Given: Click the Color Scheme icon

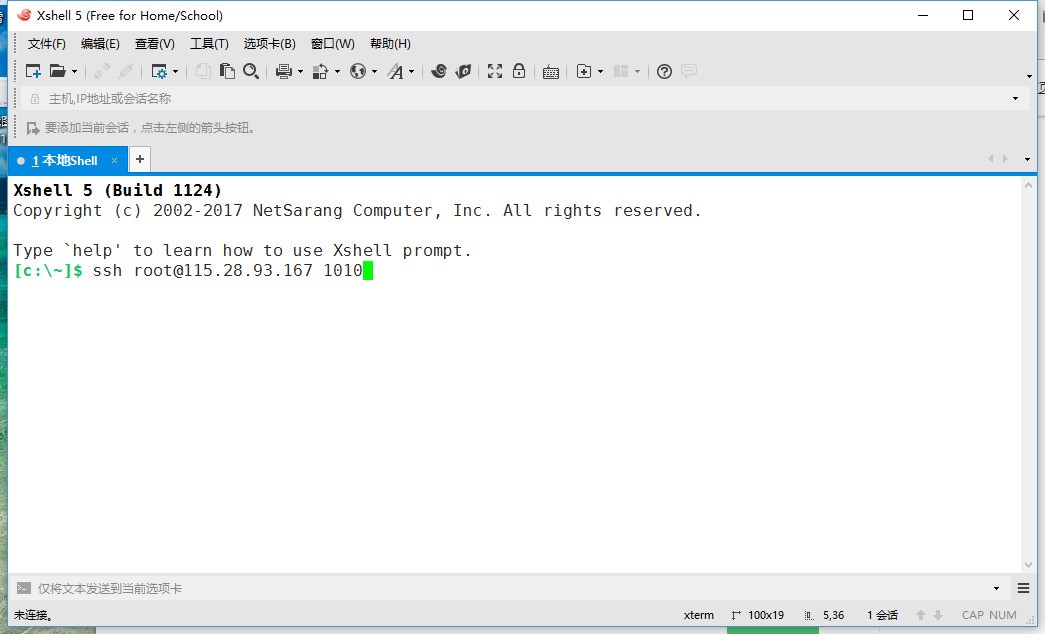Looking at the screenshot, I should [321, 71].
